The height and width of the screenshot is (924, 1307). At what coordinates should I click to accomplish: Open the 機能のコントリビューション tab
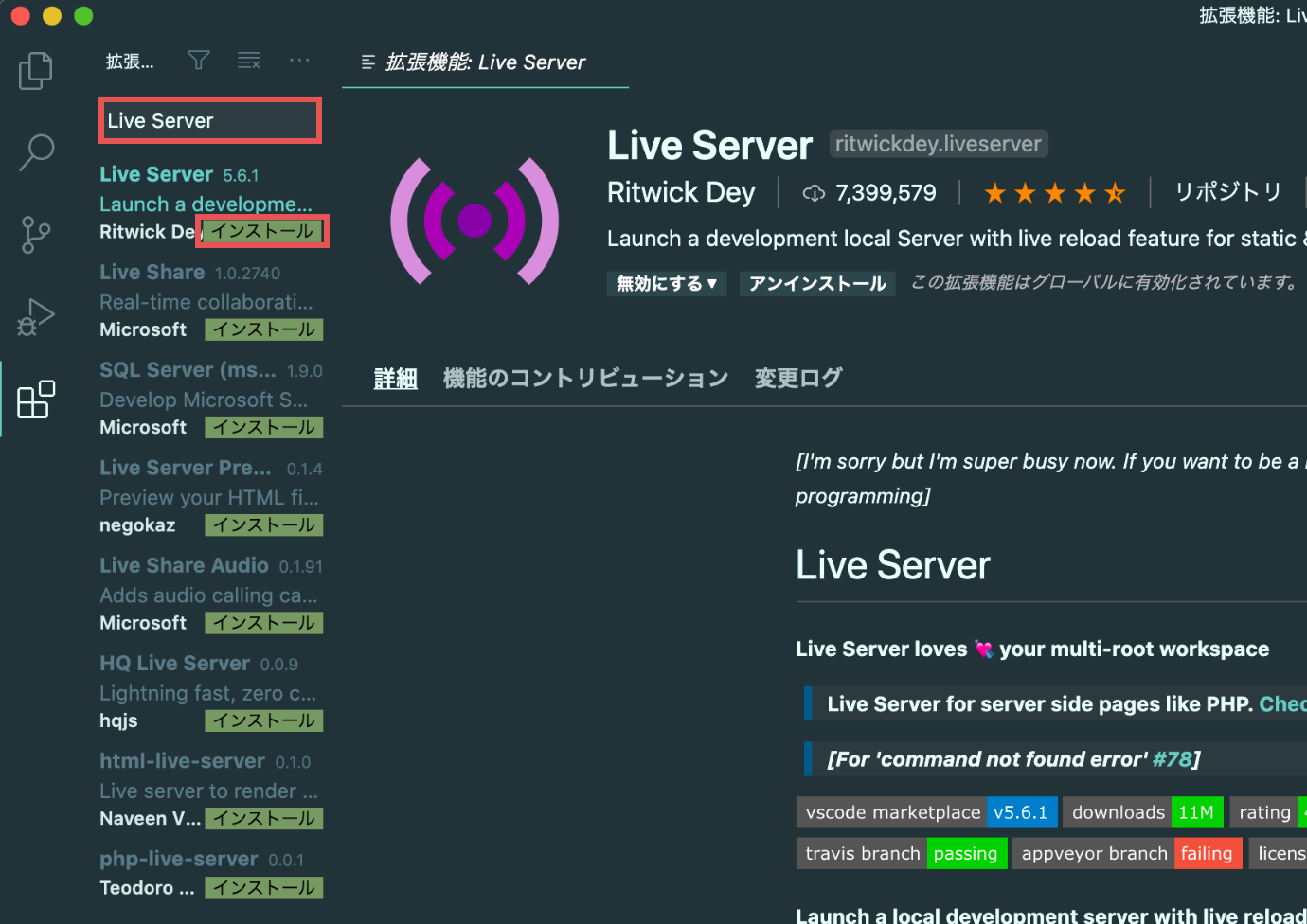[x=585, y=377]
